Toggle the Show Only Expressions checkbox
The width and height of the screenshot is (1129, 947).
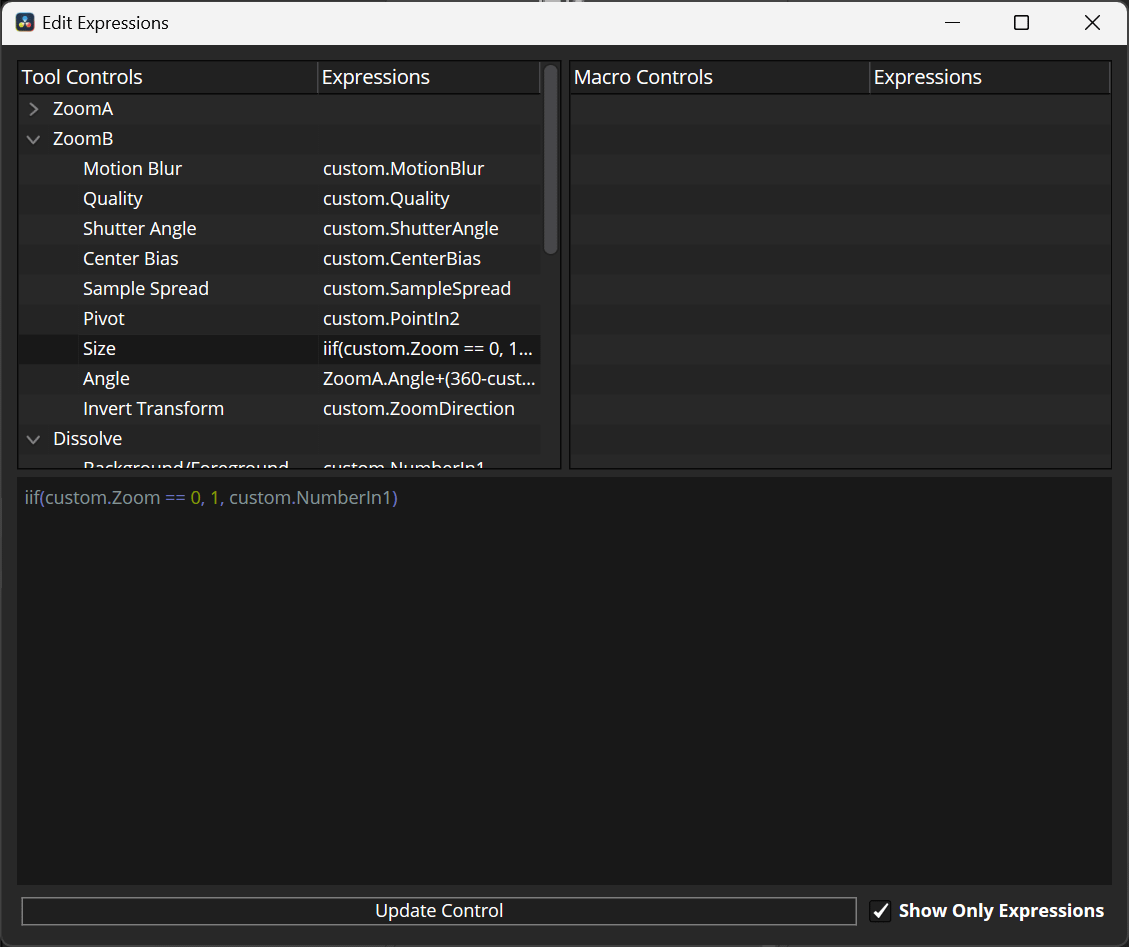tap(880, 911)
